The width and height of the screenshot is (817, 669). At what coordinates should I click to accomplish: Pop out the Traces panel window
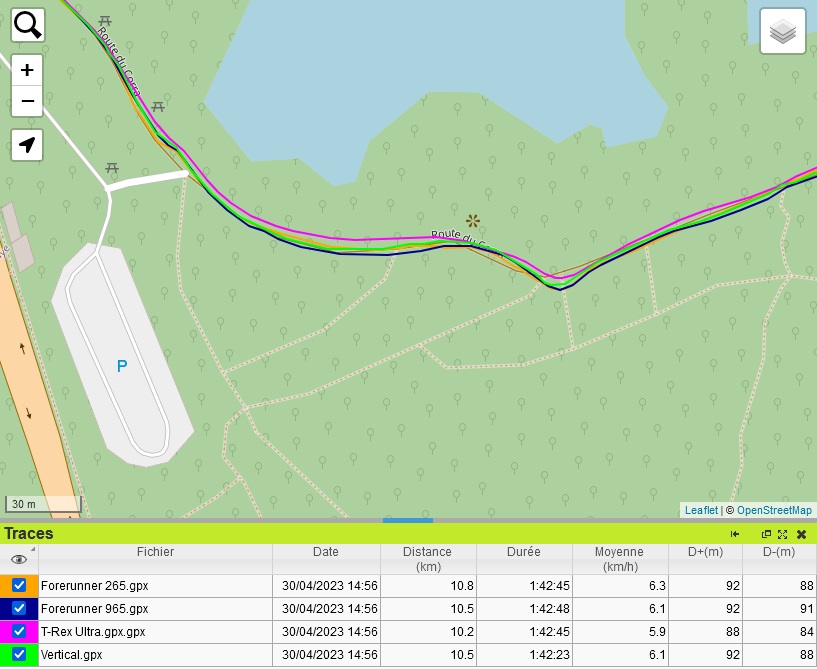click(x=767, y=534)
